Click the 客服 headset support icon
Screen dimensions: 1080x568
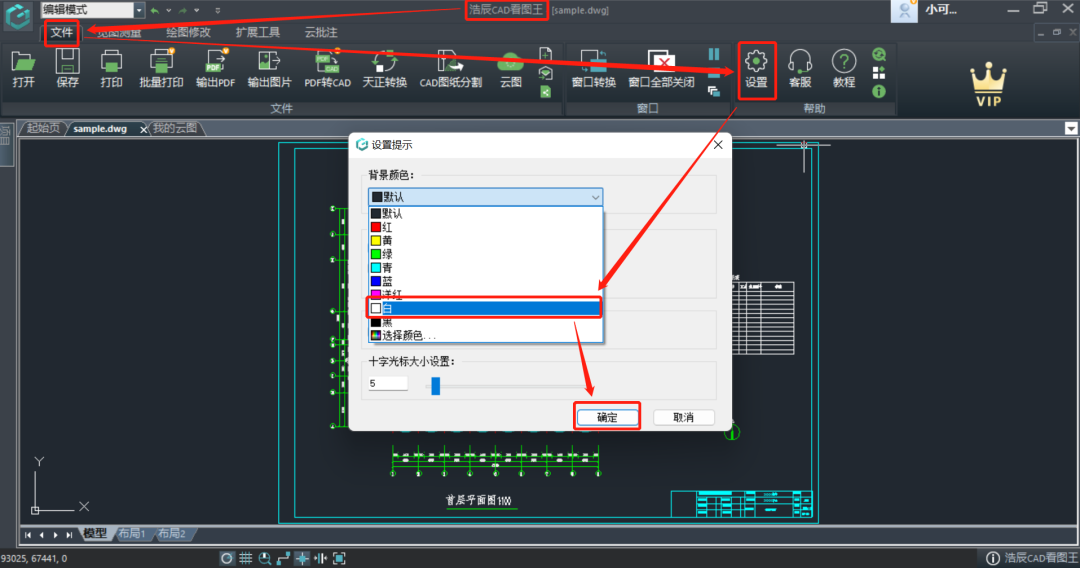click(800, 68)
